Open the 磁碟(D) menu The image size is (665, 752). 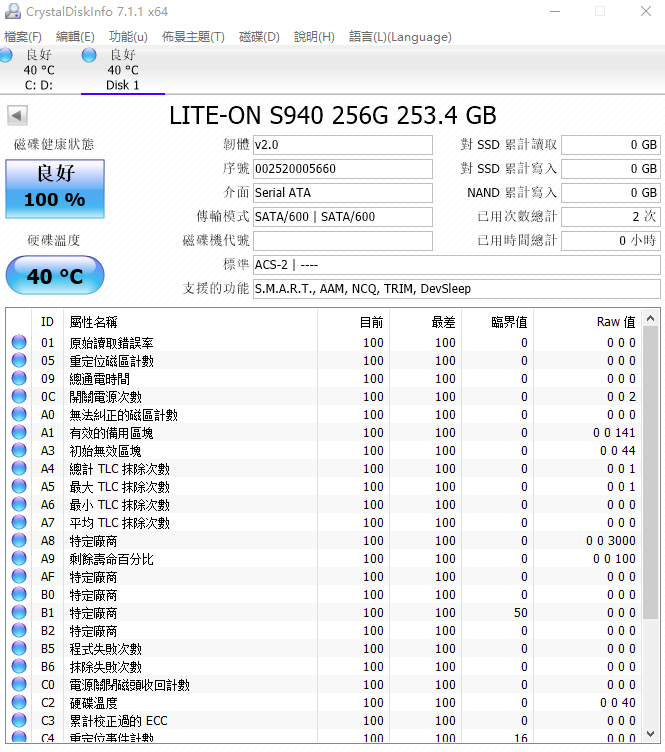(x=259, y=36)
